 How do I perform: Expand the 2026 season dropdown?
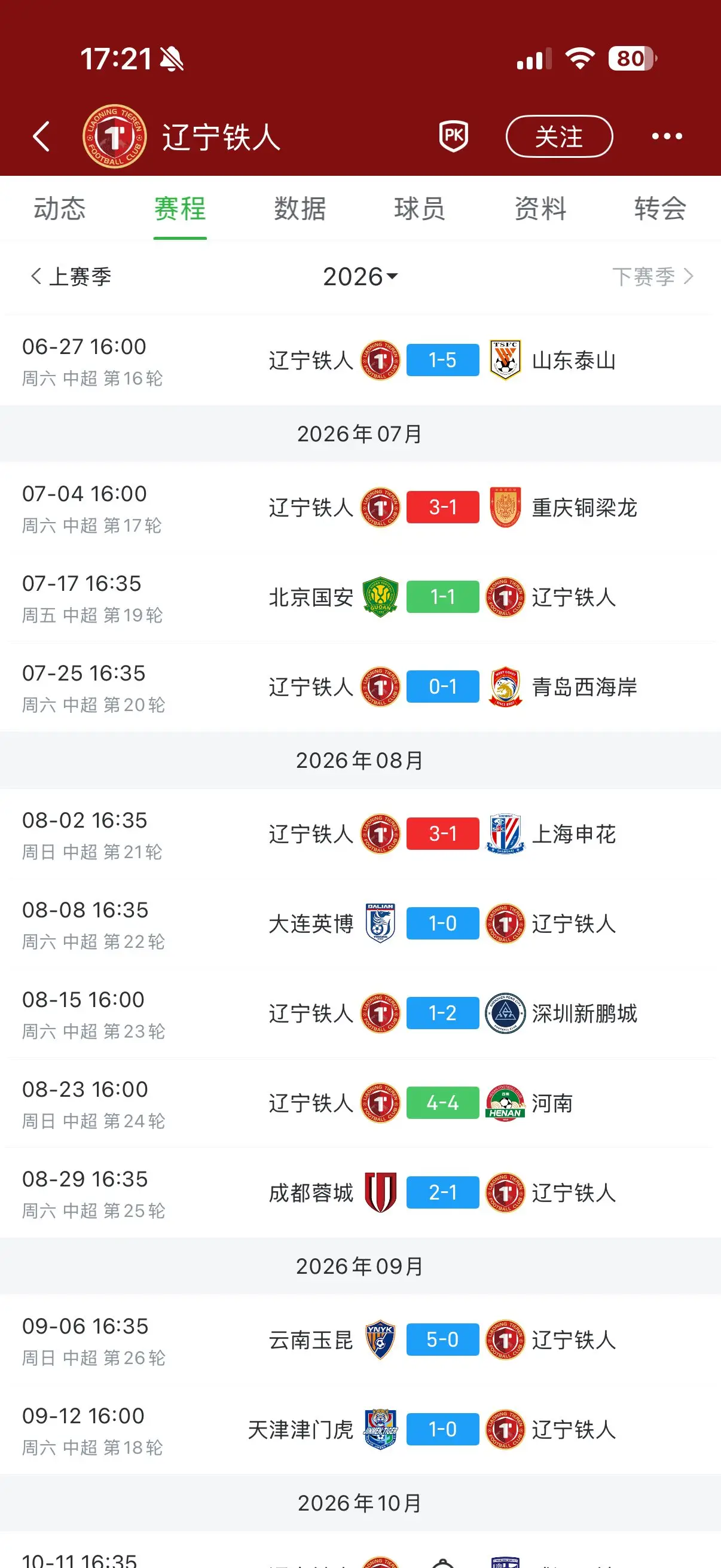(x=360, y=276)
